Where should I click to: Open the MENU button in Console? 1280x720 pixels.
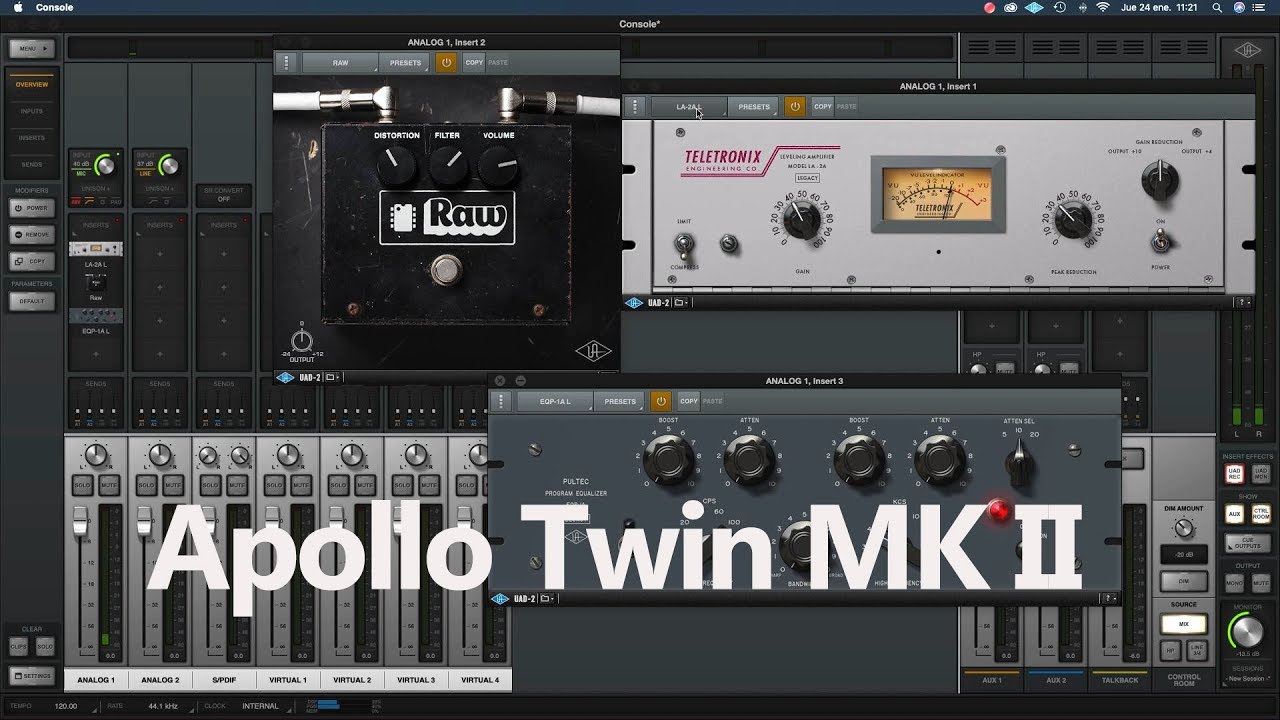pos(31,48)
